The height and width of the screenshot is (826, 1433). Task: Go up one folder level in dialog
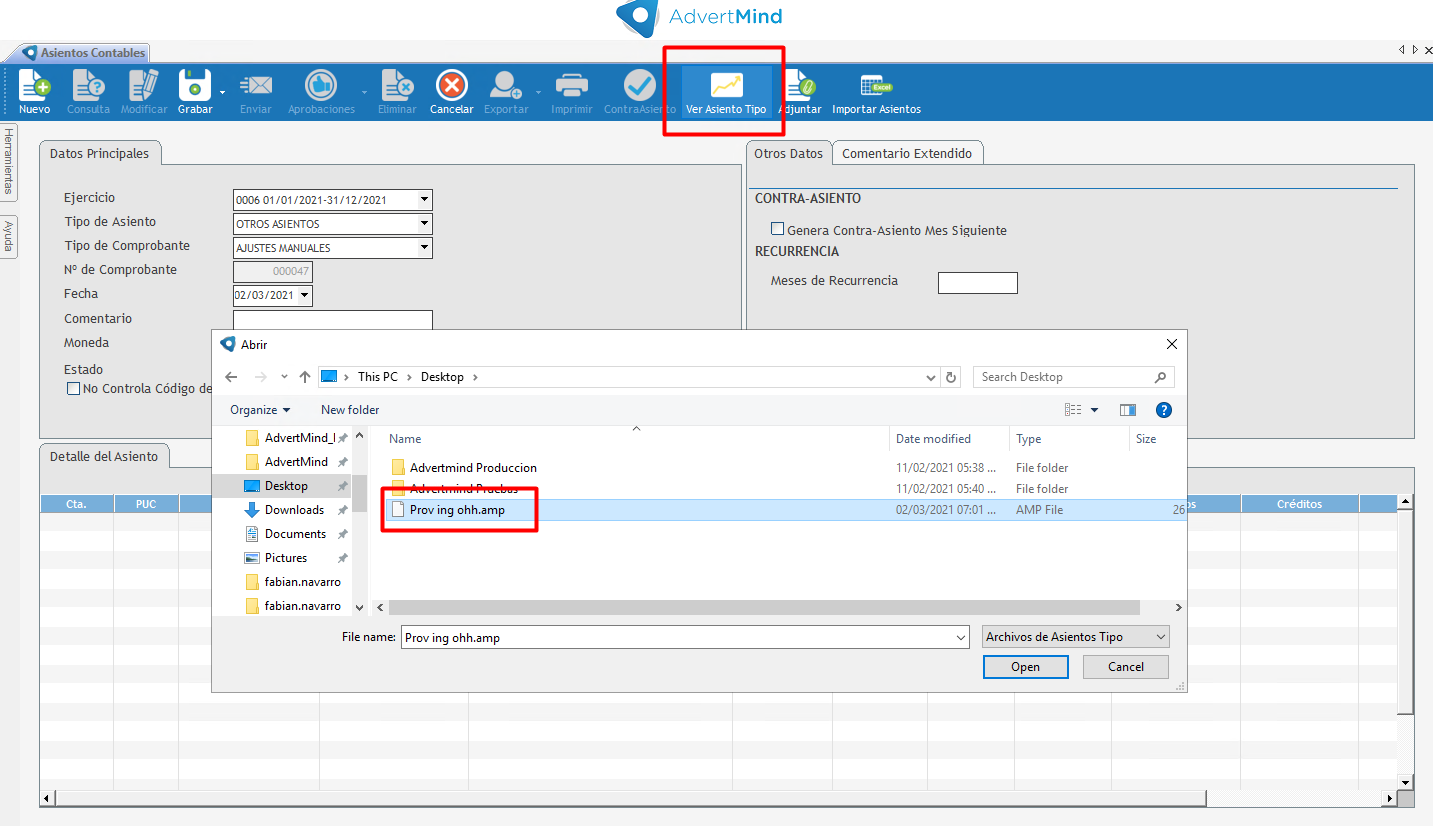point(305,377)
